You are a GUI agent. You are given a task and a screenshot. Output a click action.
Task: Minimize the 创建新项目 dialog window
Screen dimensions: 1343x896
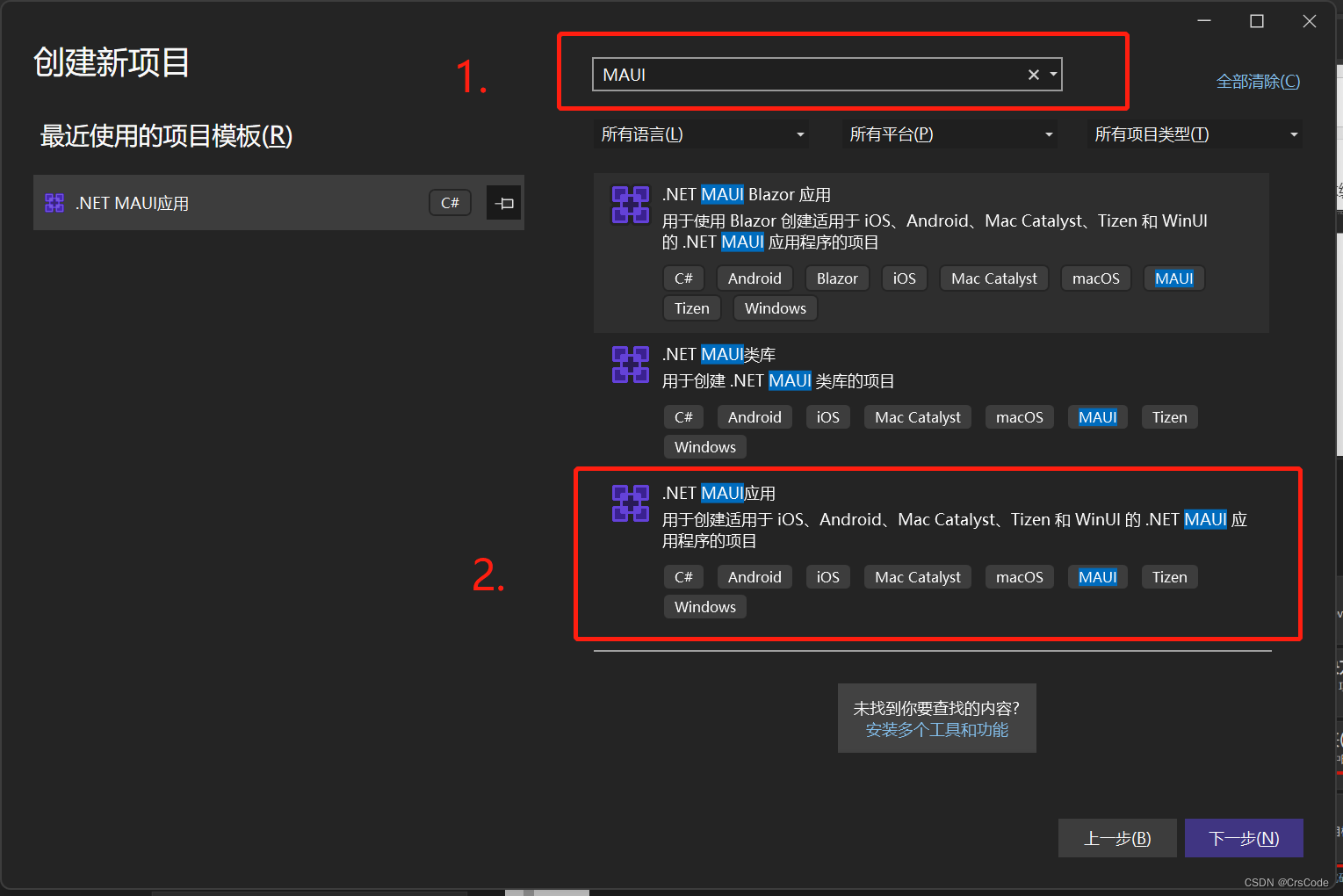tap(1204, 21)
